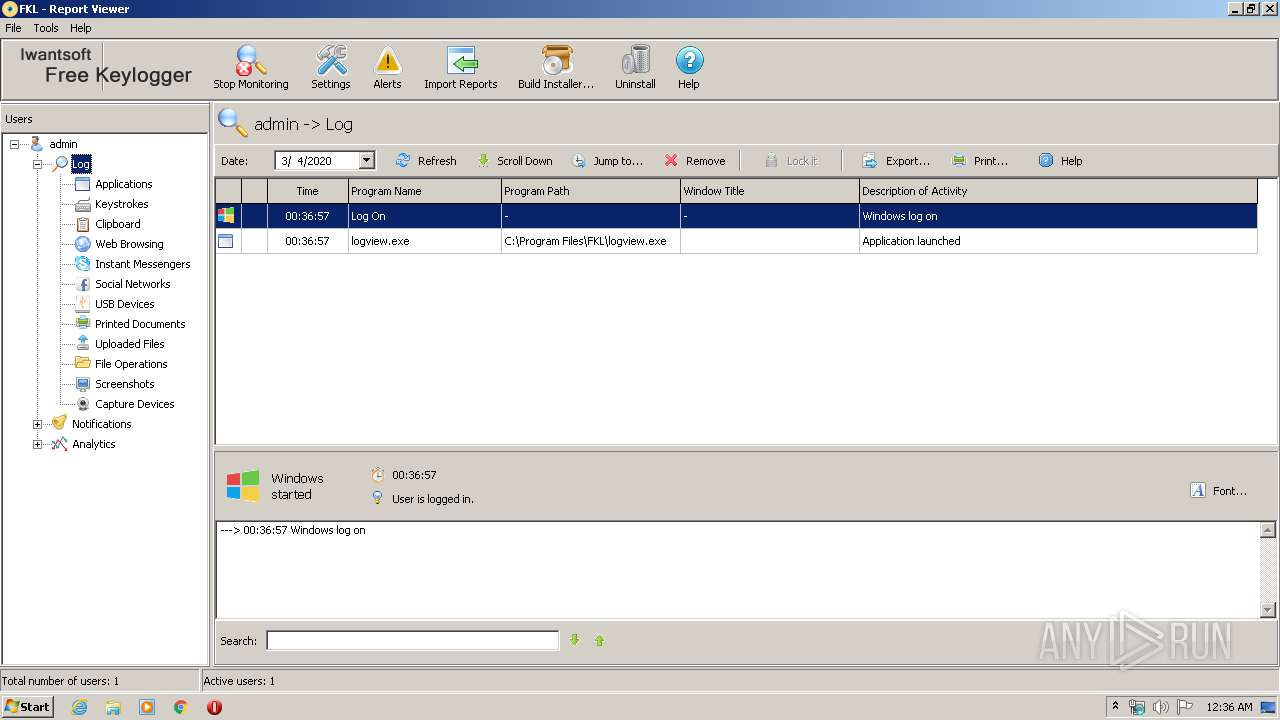The width and height of the screenshot is (1280, 720).
Task: Open media player taskbar icon
Action: click(147, 706)
